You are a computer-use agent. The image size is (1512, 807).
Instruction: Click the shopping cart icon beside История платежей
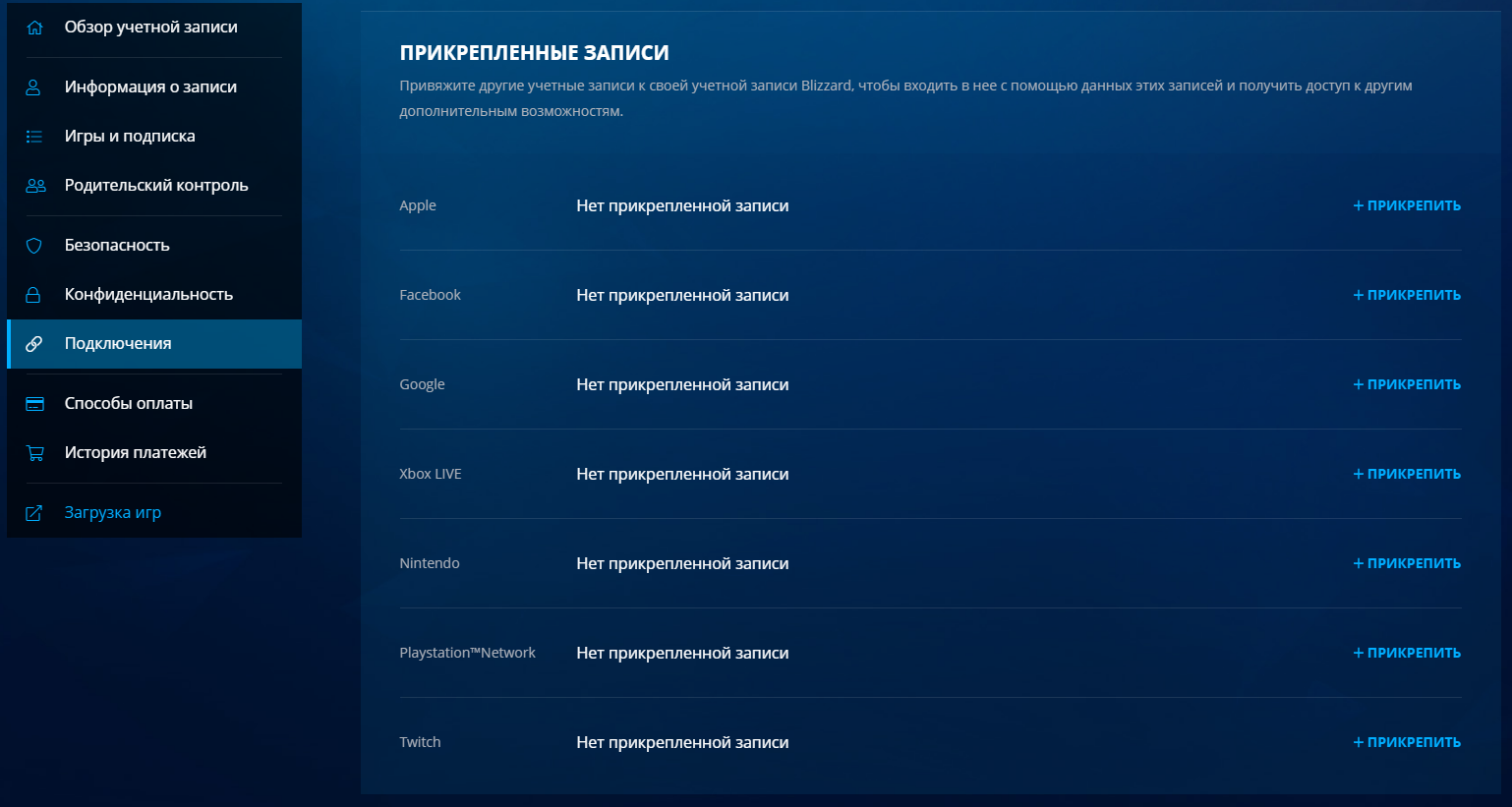click(35, 453)
